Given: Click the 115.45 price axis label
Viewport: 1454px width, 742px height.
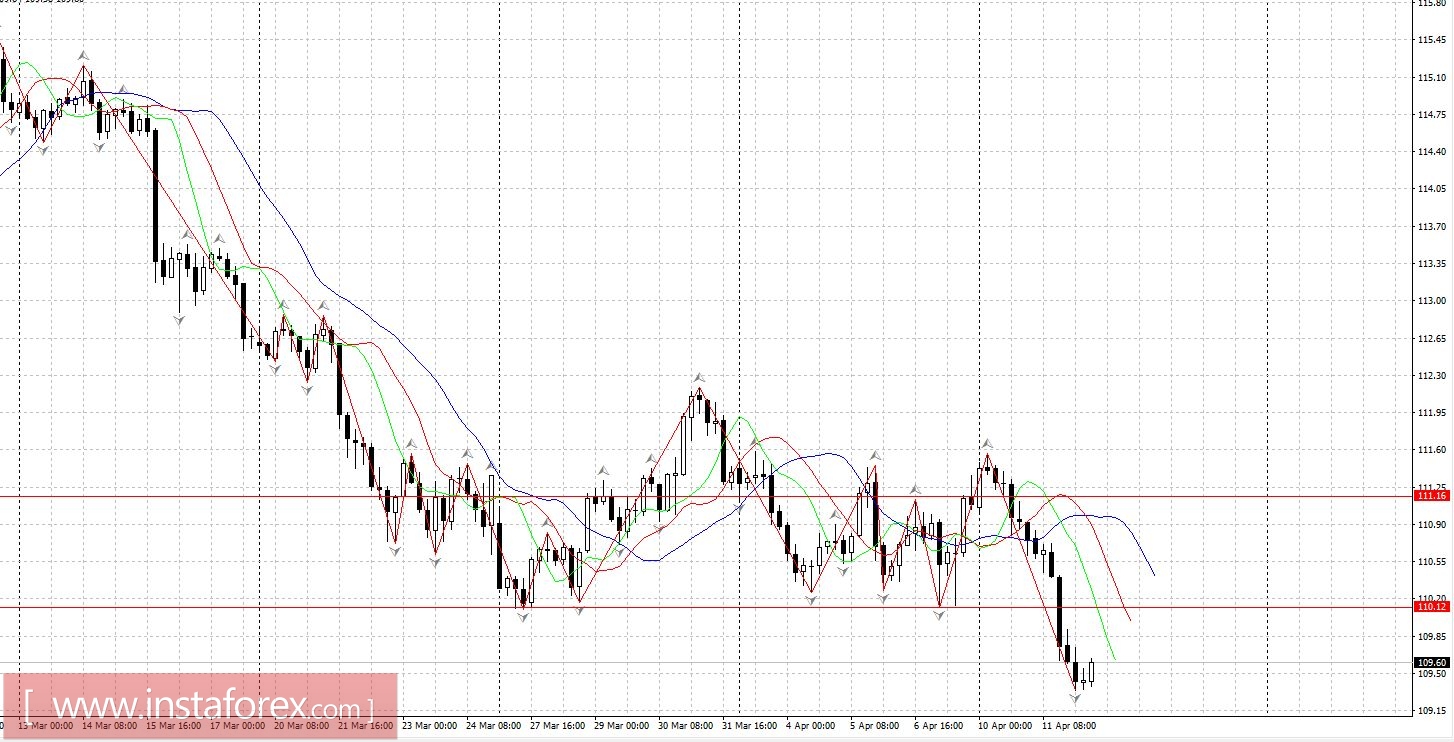Looking at the screenshot, I should 1432,41.
